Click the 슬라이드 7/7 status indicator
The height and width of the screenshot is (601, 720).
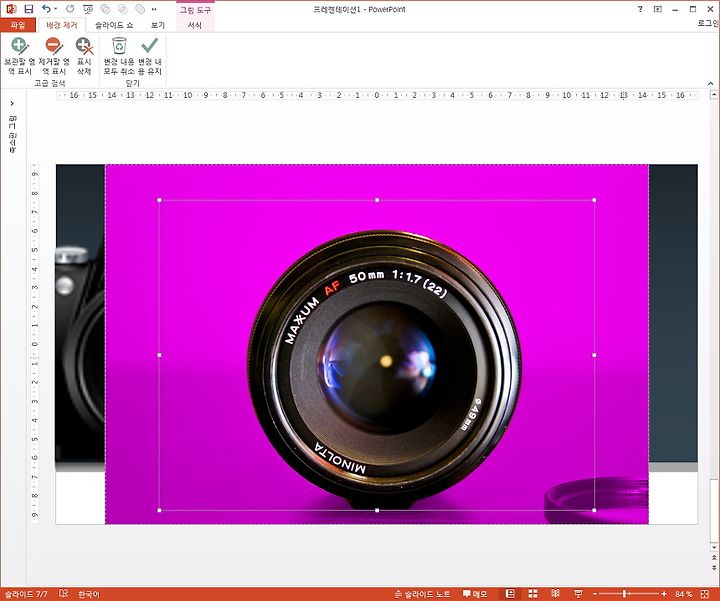26,594
